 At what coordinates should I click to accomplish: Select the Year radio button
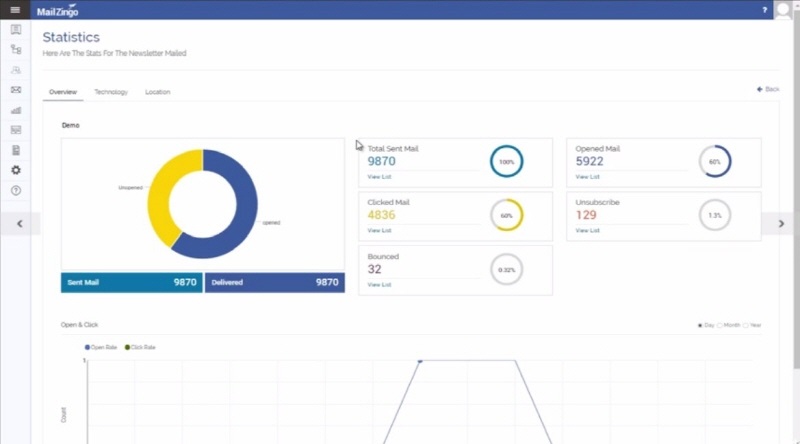(746, 325)
